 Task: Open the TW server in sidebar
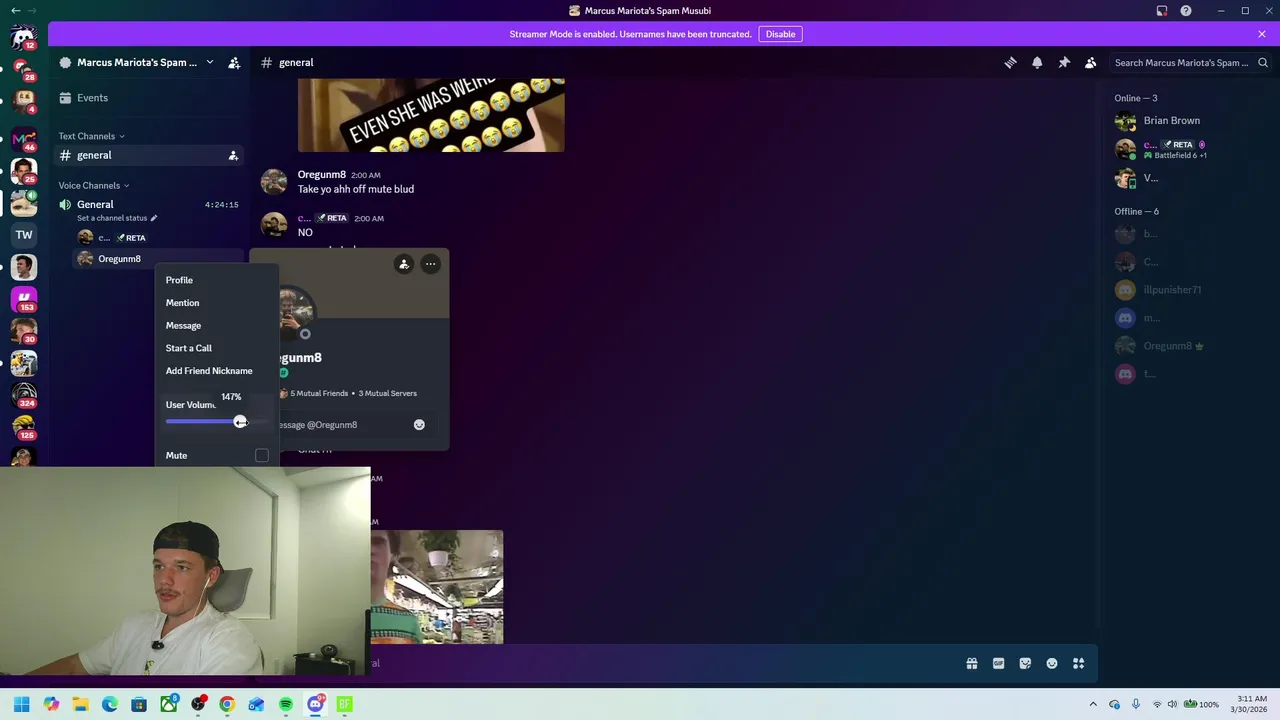(24, 235)
